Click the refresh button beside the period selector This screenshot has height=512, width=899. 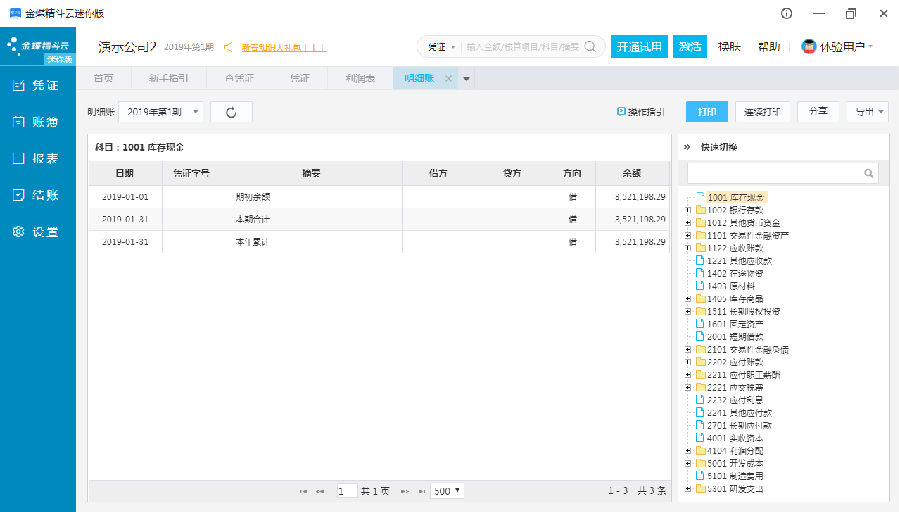pos(231,112)
